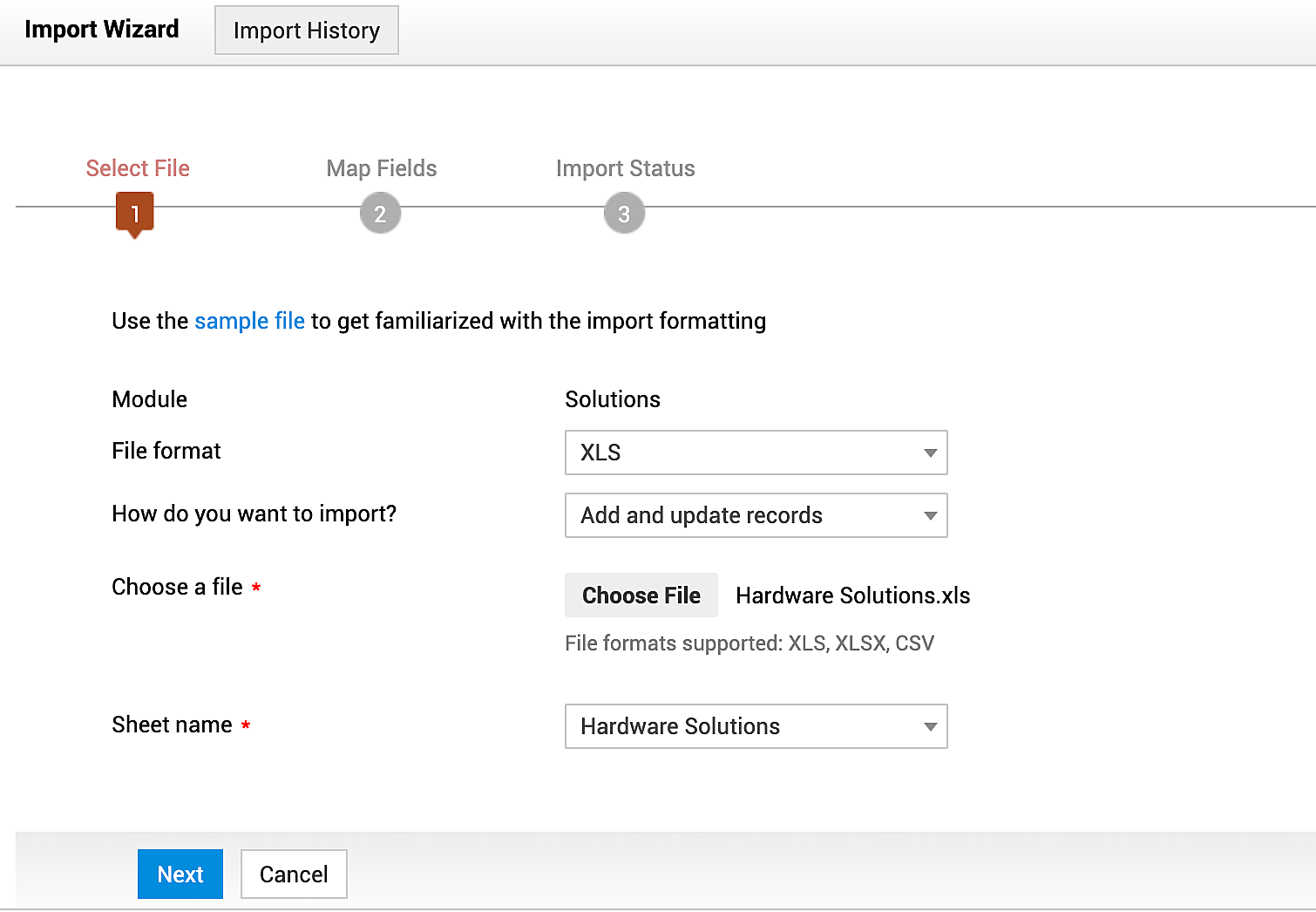The height and width of the screenshot is (912, 1316).
Task: Click step 3 circle icon
Action: pos(624,214)
